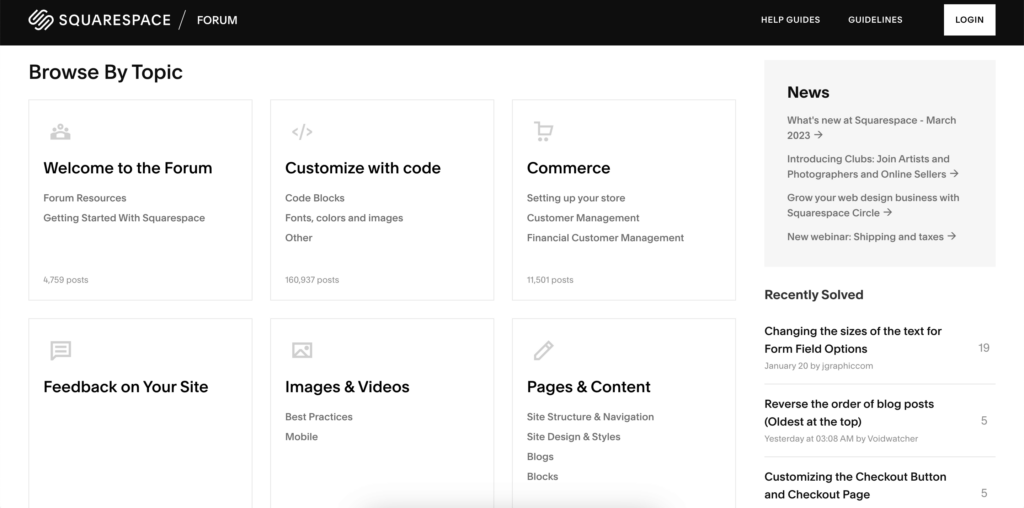Open New webinar: Shipping and taxes
Screen dimensions: 1024x508
pos(871,236)
